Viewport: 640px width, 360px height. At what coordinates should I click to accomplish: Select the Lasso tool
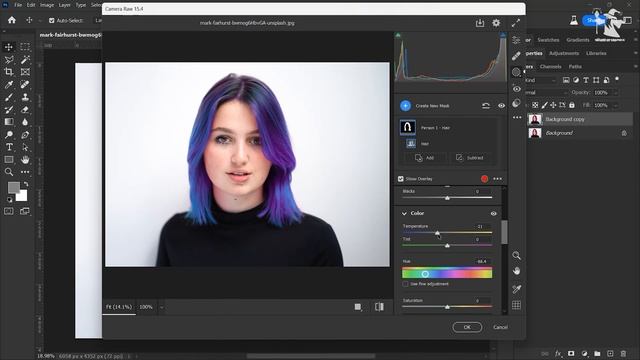pyautogui.click(x=9, y=60)
